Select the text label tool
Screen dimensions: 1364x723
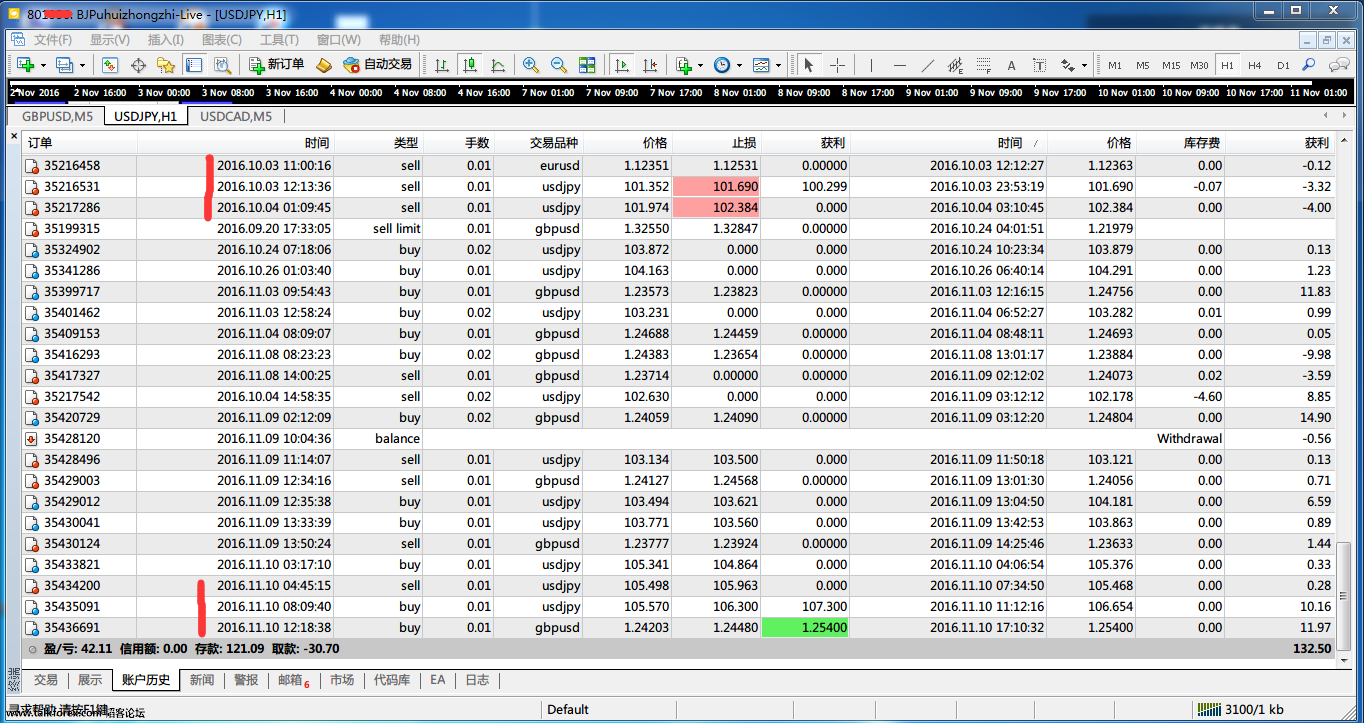(x=1039, y=65)
